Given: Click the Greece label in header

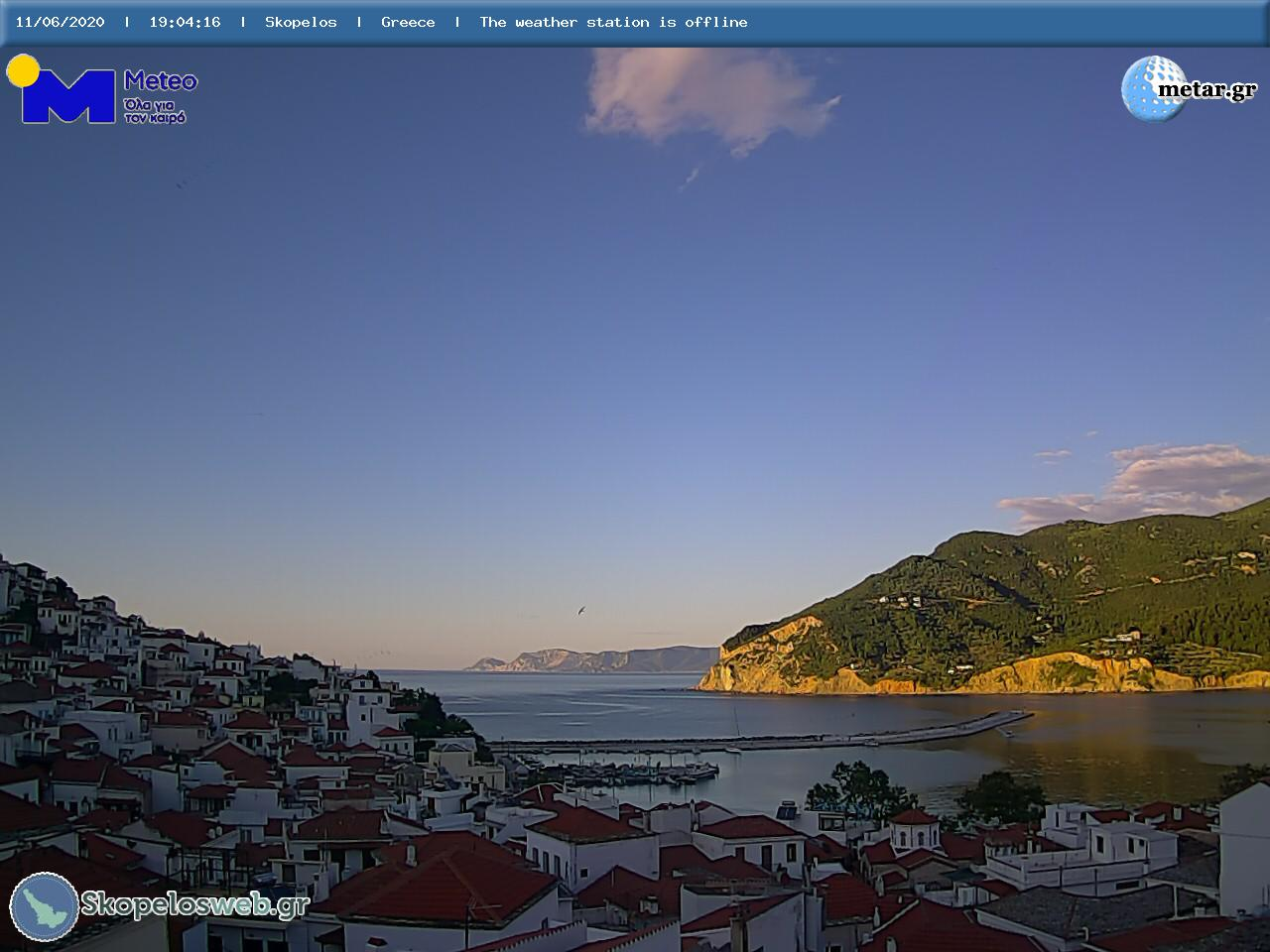Looking at the screenshot, I should pos(408,22).
